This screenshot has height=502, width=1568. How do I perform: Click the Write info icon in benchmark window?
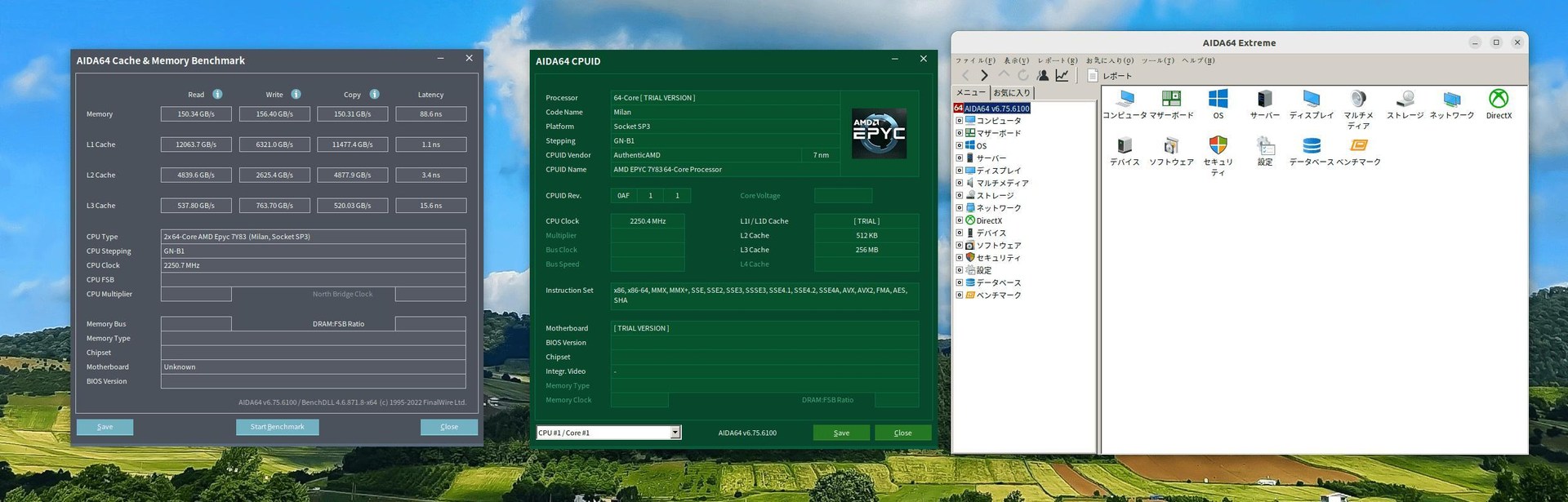pyautogui.click(x=296, y=94)
